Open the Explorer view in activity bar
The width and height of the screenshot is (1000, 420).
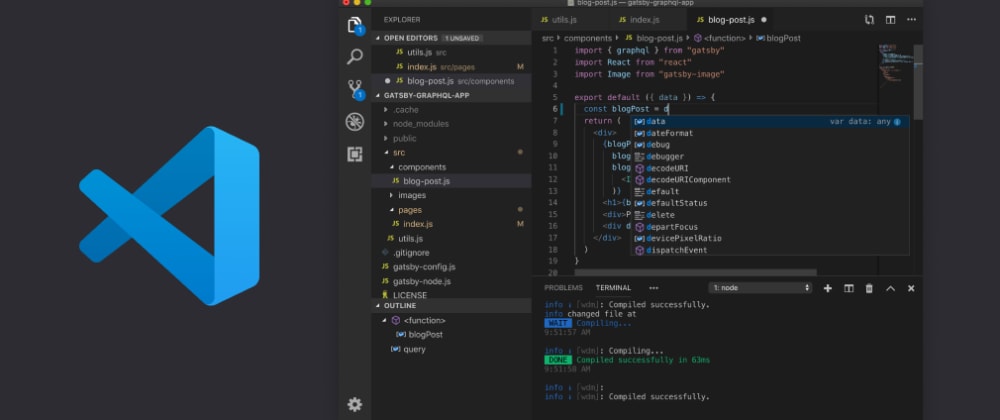(355, 25)
